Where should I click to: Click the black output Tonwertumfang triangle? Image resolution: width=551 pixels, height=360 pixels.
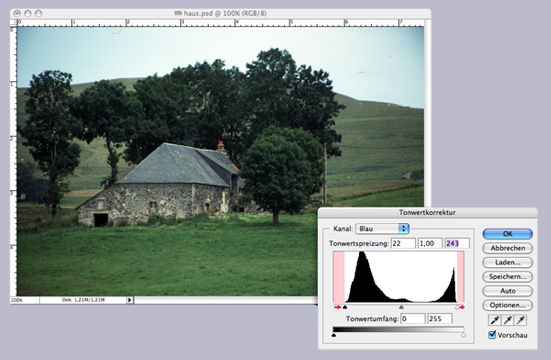[333, 335]
